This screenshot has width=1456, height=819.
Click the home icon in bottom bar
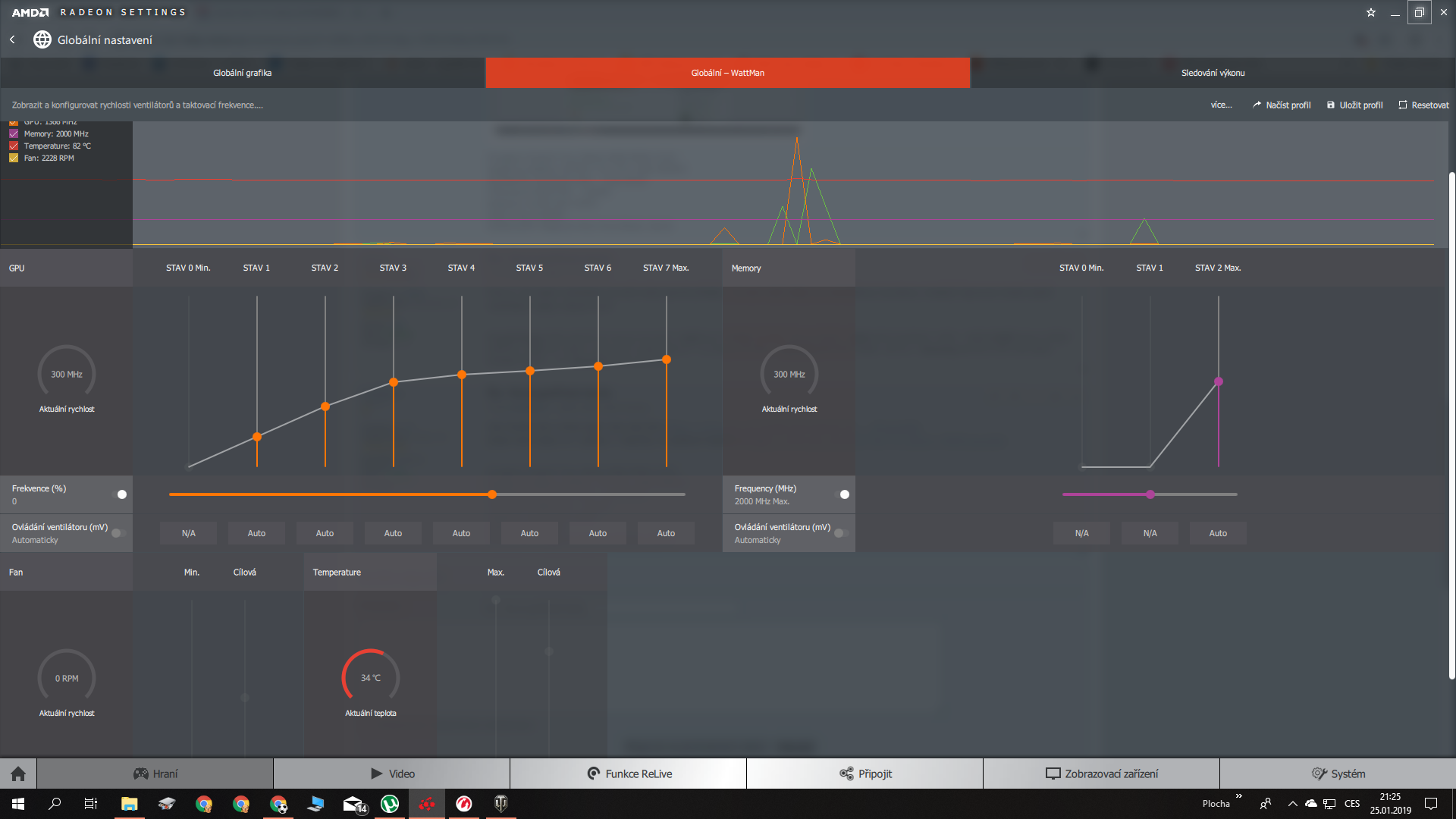[18, 773]
